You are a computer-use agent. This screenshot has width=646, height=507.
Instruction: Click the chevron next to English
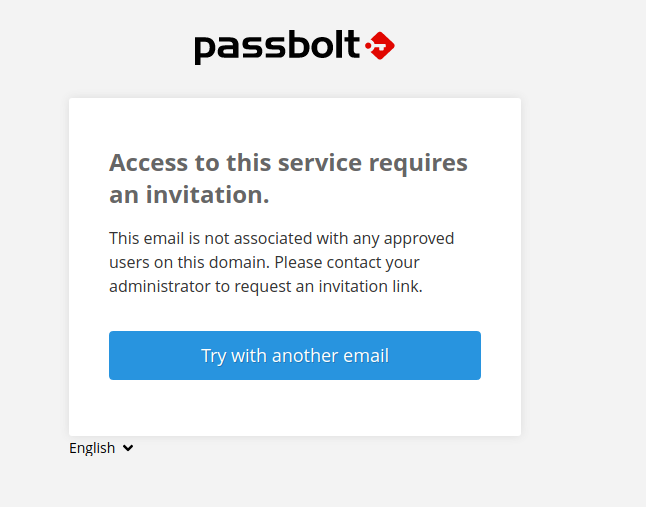point(128,449)
